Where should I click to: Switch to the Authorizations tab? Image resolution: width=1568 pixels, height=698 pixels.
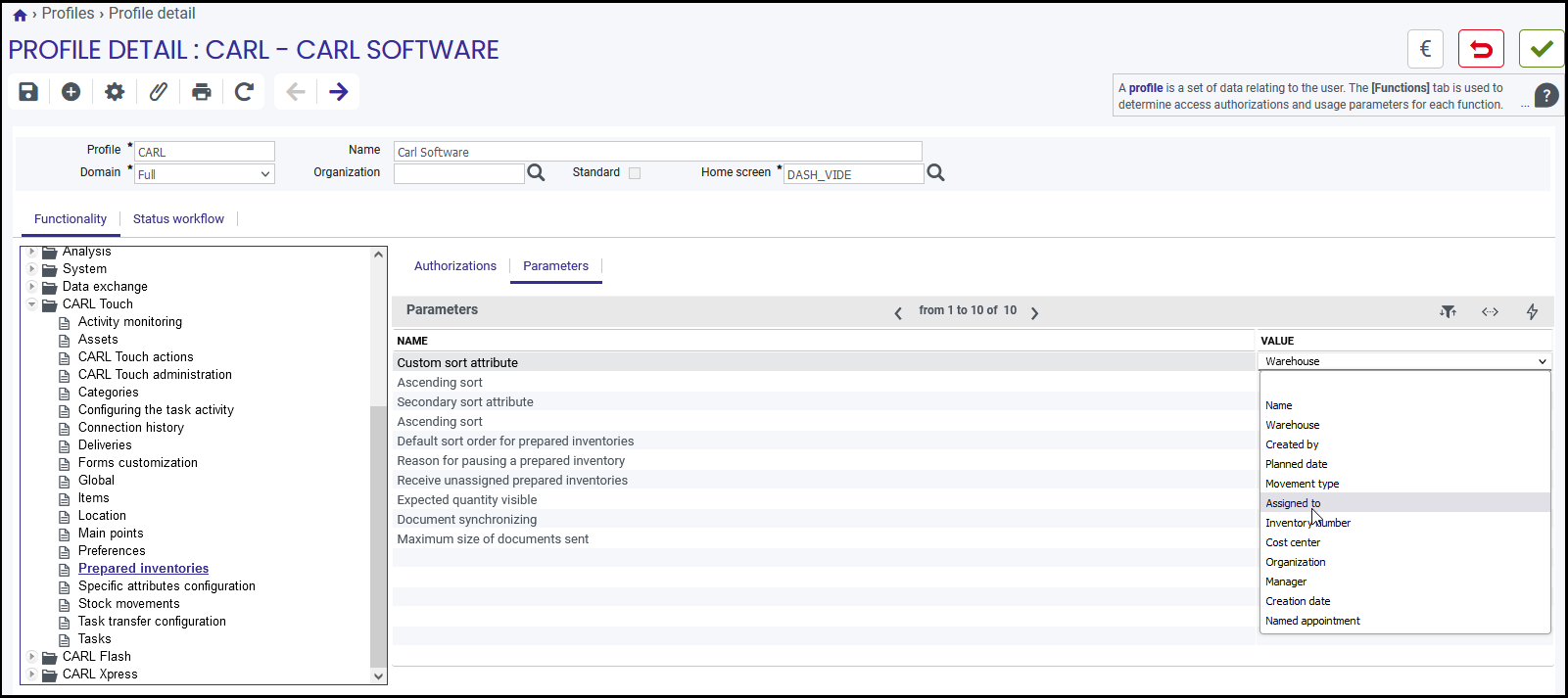pyautogui.click(x=455, y=266)
